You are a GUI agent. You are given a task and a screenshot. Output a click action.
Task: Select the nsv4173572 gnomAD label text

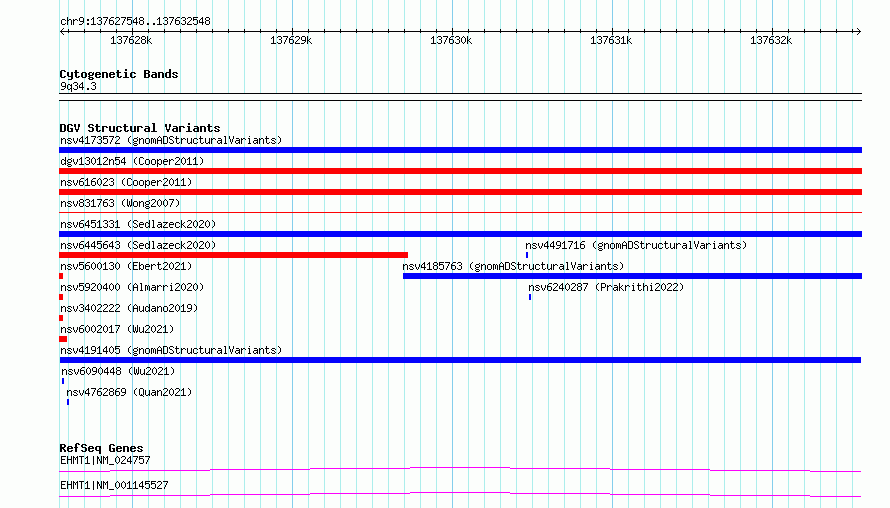pos(171,140)
